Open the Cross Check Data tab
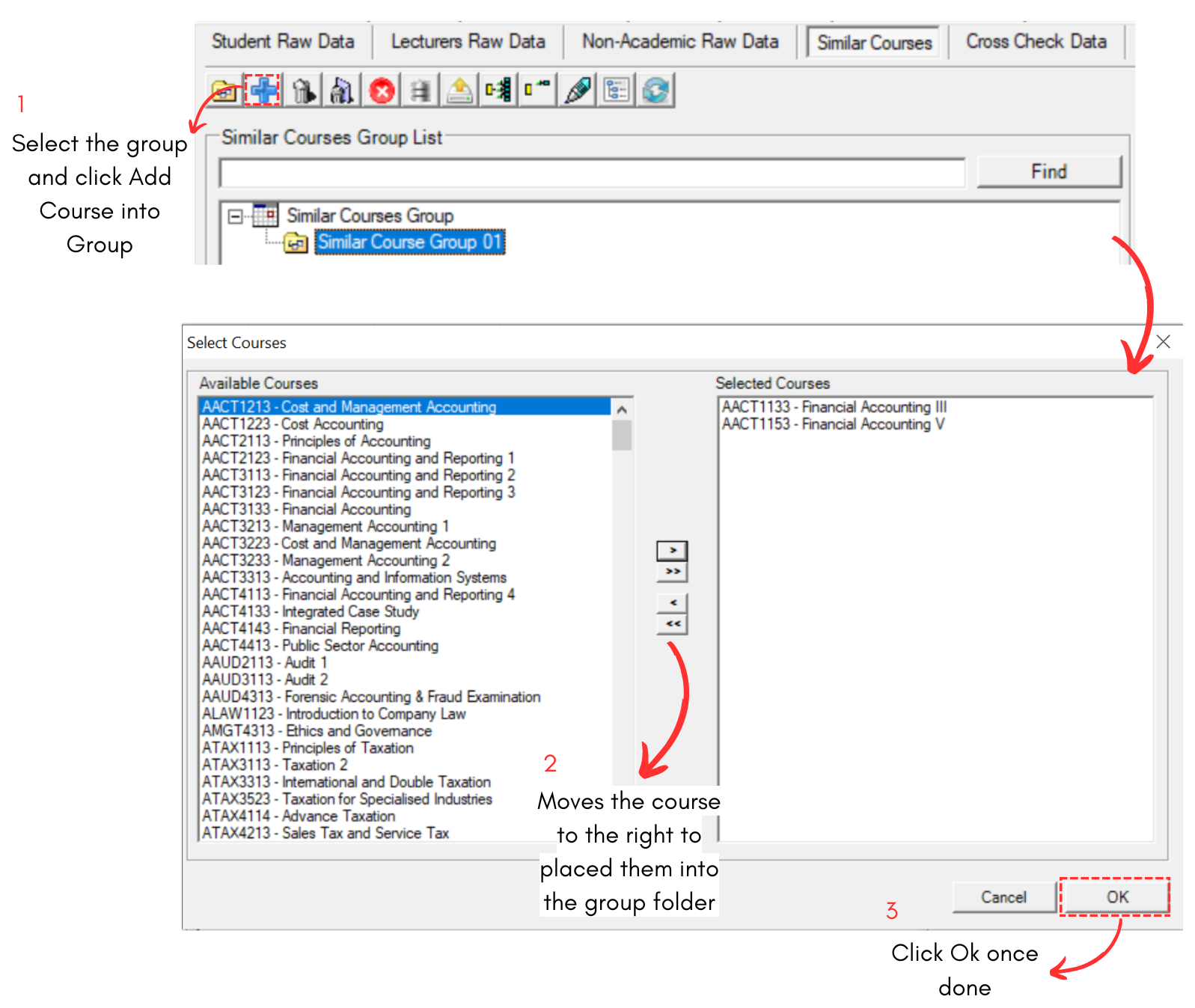The image size is (1195, 1008). [x=1036, y=41]
